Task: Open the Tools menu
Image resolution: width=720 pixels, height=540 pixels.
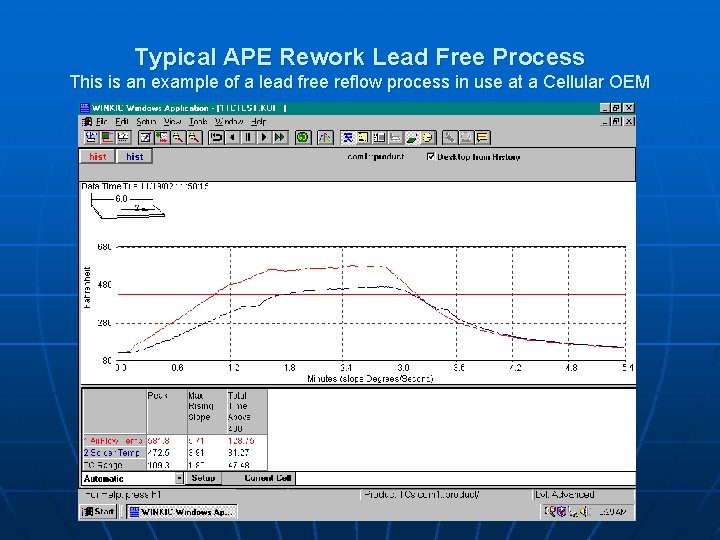Action: 198,122
